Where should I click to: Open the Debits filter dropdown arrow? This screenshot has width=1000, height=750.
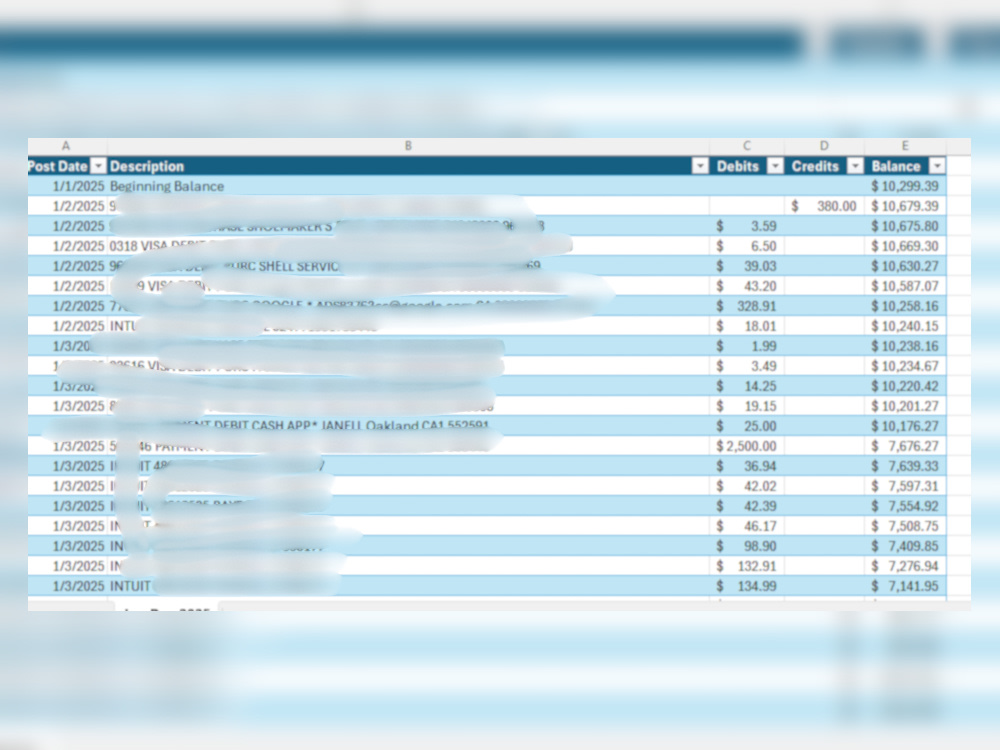(x=775, y=166)
